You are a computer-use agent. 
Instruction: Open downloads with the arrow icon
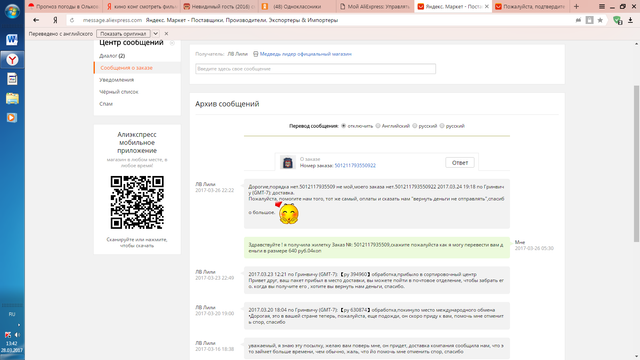(631, 20)
